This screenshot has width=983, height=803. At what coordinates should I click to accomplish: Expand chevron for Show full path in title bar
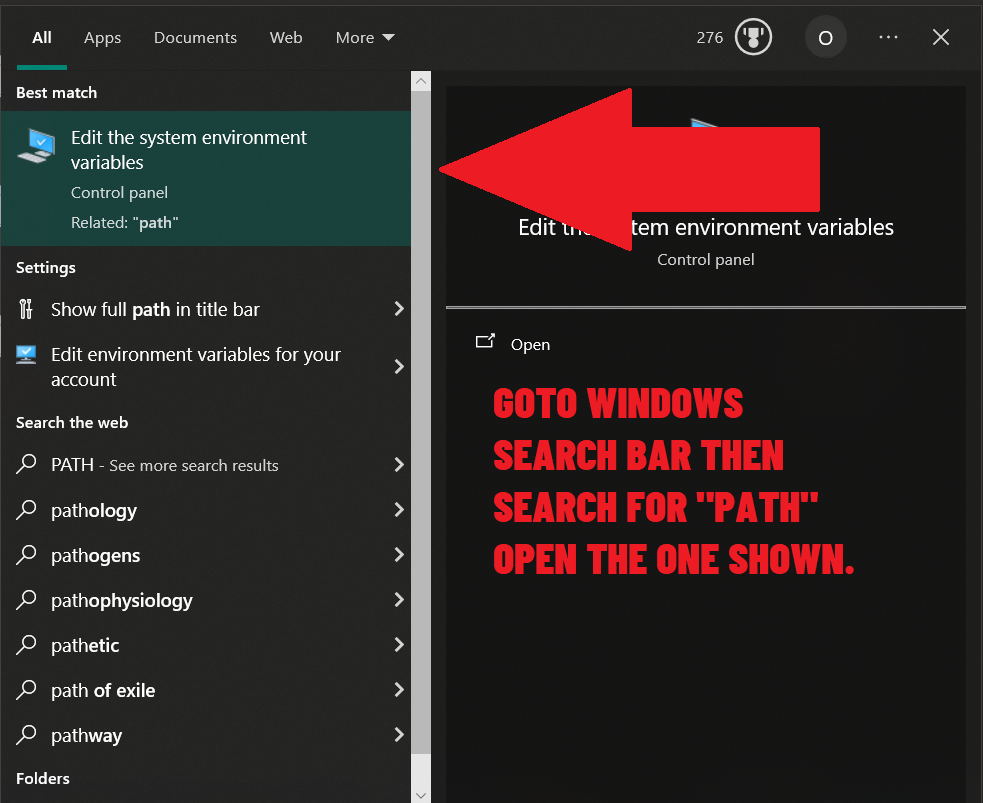click(398, 309)
